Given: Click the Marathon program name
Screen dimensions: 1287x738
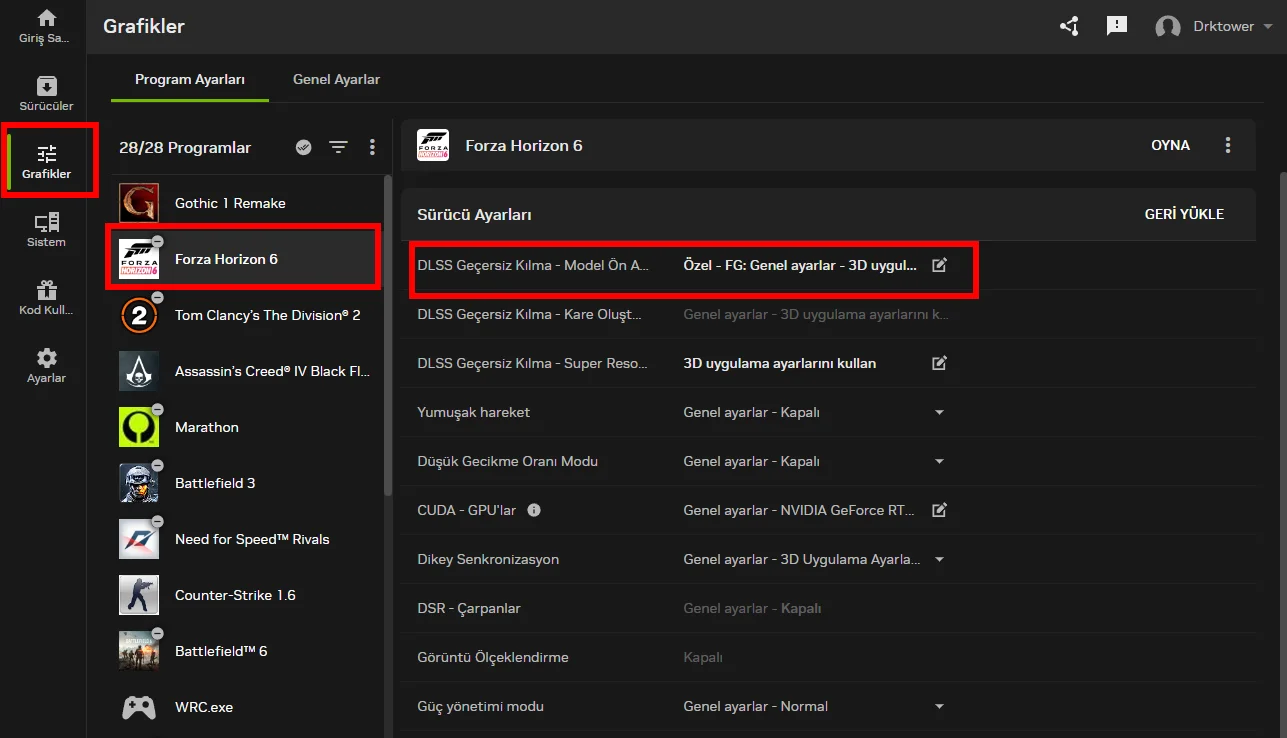Looking at the screenshot, I should click(x=207, y=427).
